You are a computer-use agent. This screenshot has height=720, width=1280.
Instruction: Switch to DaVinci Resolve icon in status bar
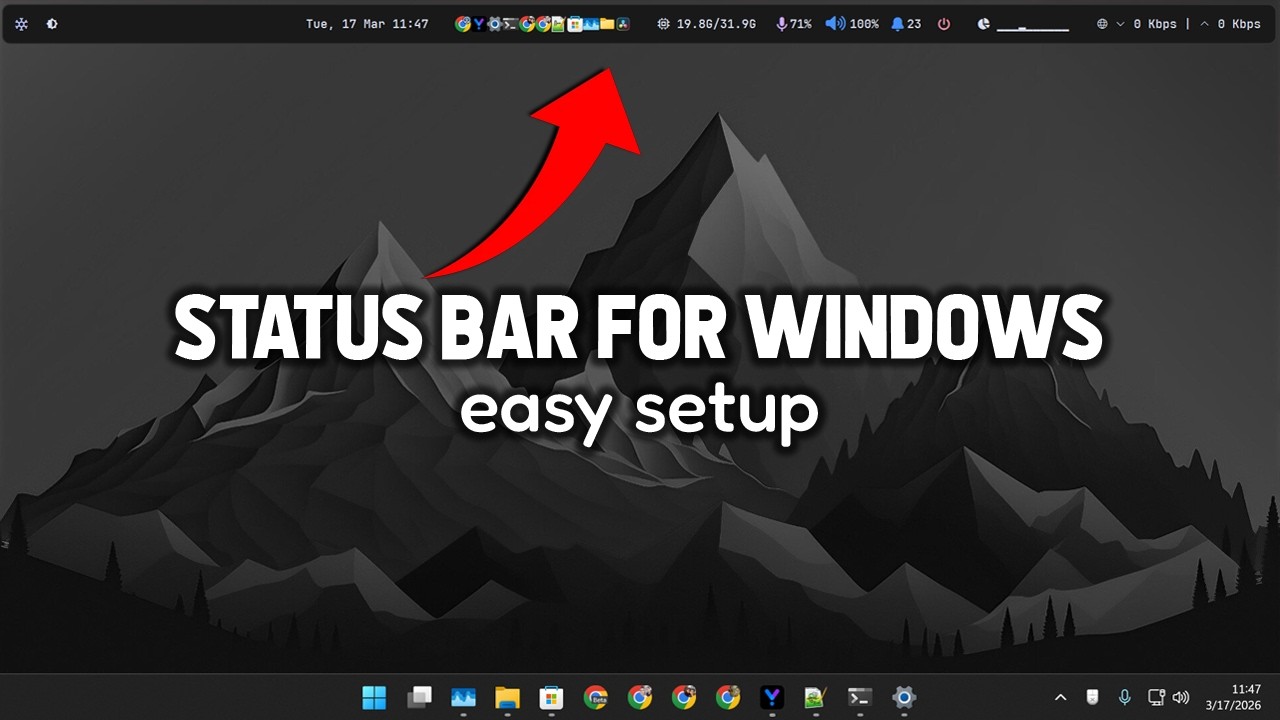623,24
